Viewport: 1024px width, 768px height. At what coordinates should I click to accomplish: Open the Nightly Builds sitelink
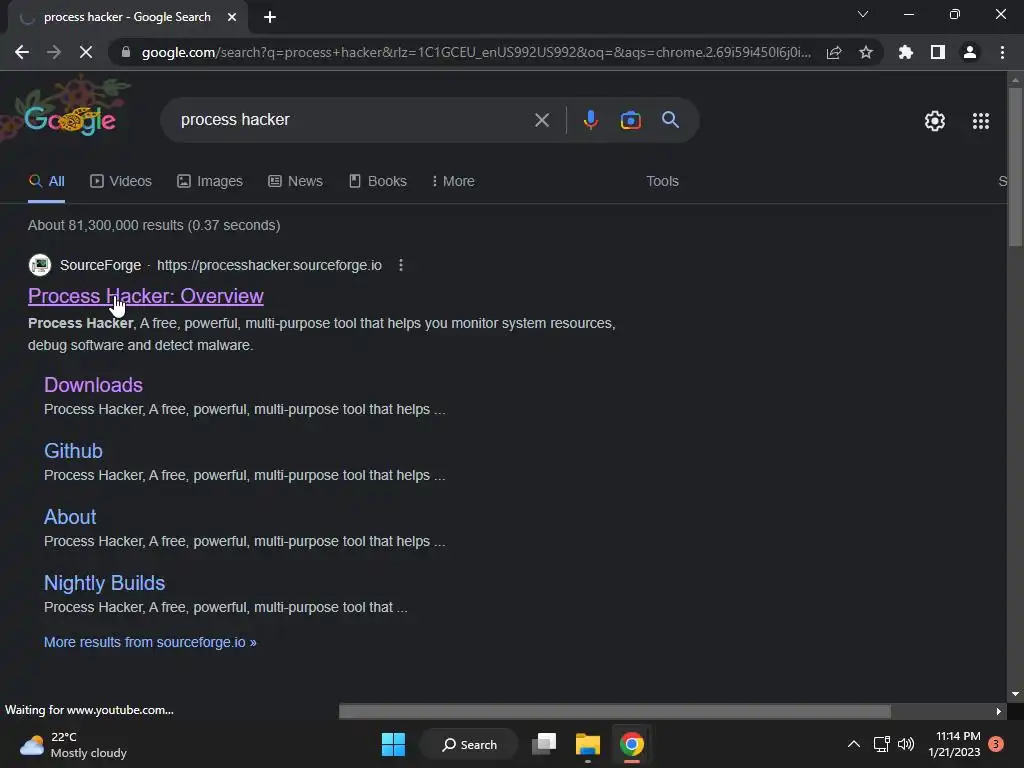104,583
